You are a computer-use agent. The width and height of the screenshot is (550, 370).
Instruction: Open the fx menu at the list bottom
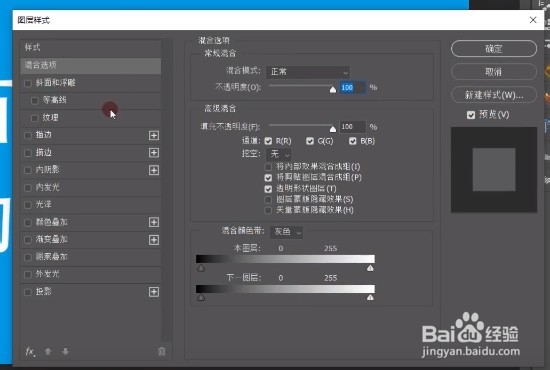pyautogui.click(x=30, y=351)
